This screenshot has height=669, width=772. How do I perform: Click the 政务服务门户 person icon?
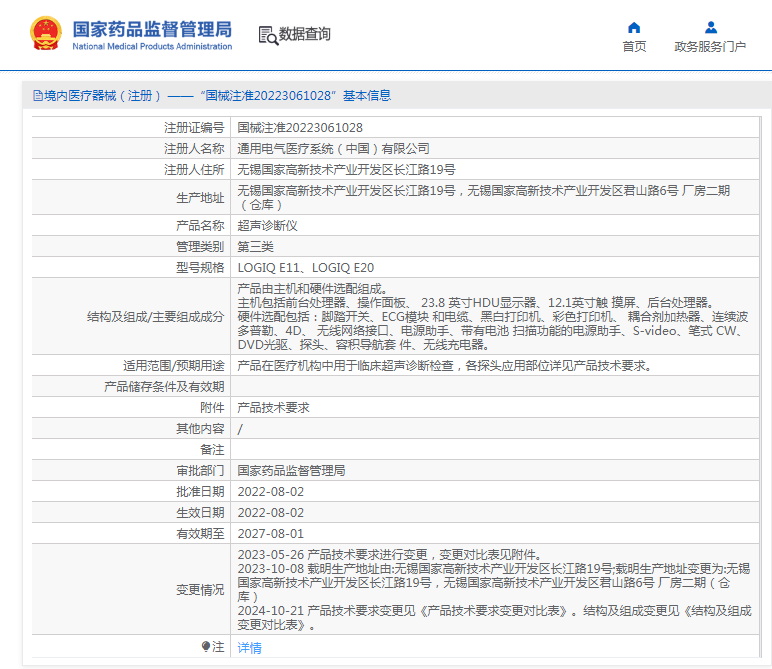point(710,27)
